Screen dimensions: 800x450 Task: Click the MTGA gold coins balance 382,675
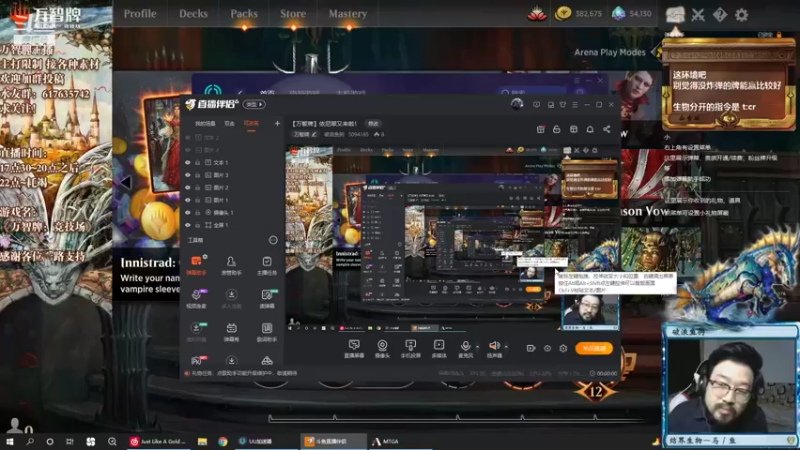579,14
